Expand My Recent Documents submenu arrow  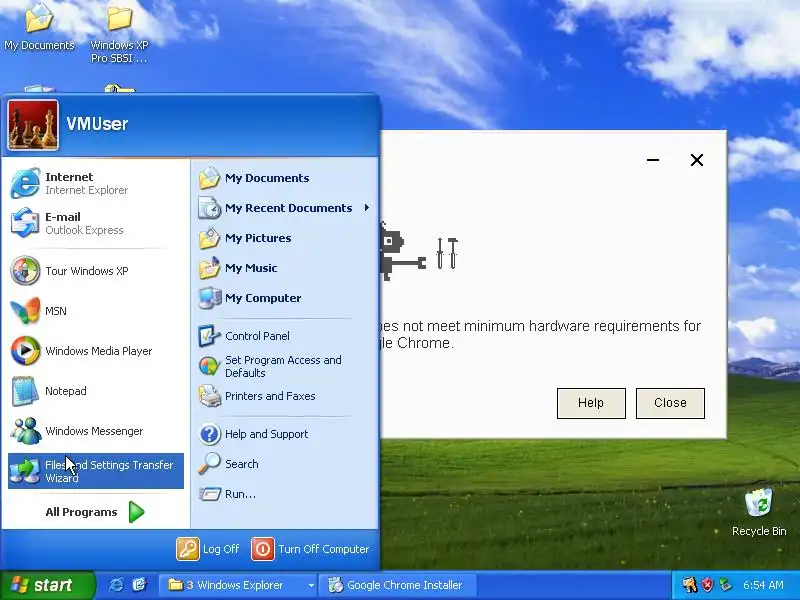click(366, 208)
